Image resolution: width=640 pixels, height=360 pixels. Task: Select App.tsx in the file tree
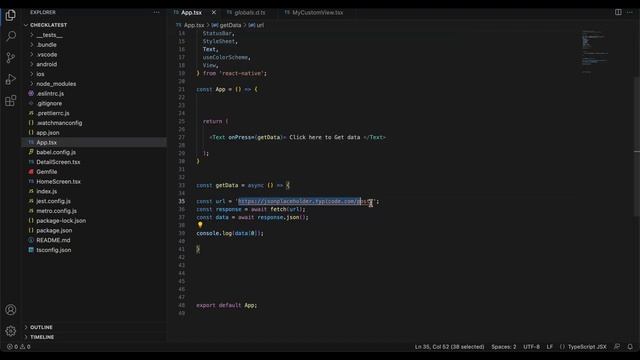pos(46,142)
